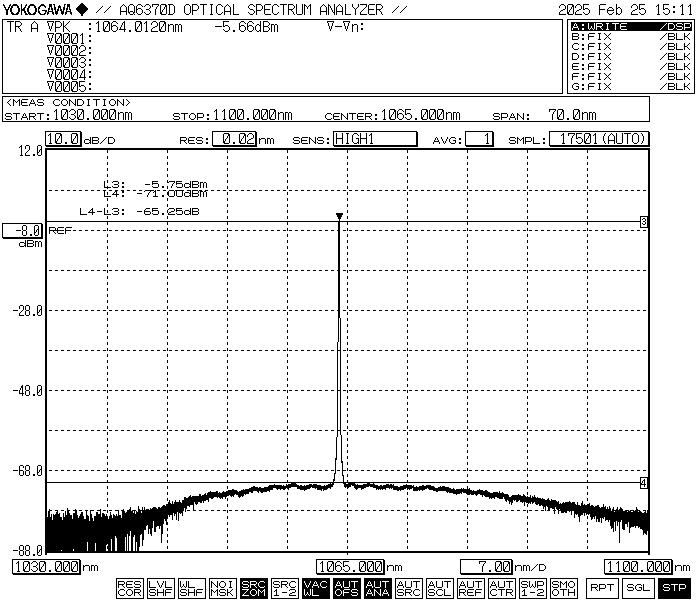Click the RES COR status icon
The height and width of the screenshot is (600, 700).
[129, 587]
